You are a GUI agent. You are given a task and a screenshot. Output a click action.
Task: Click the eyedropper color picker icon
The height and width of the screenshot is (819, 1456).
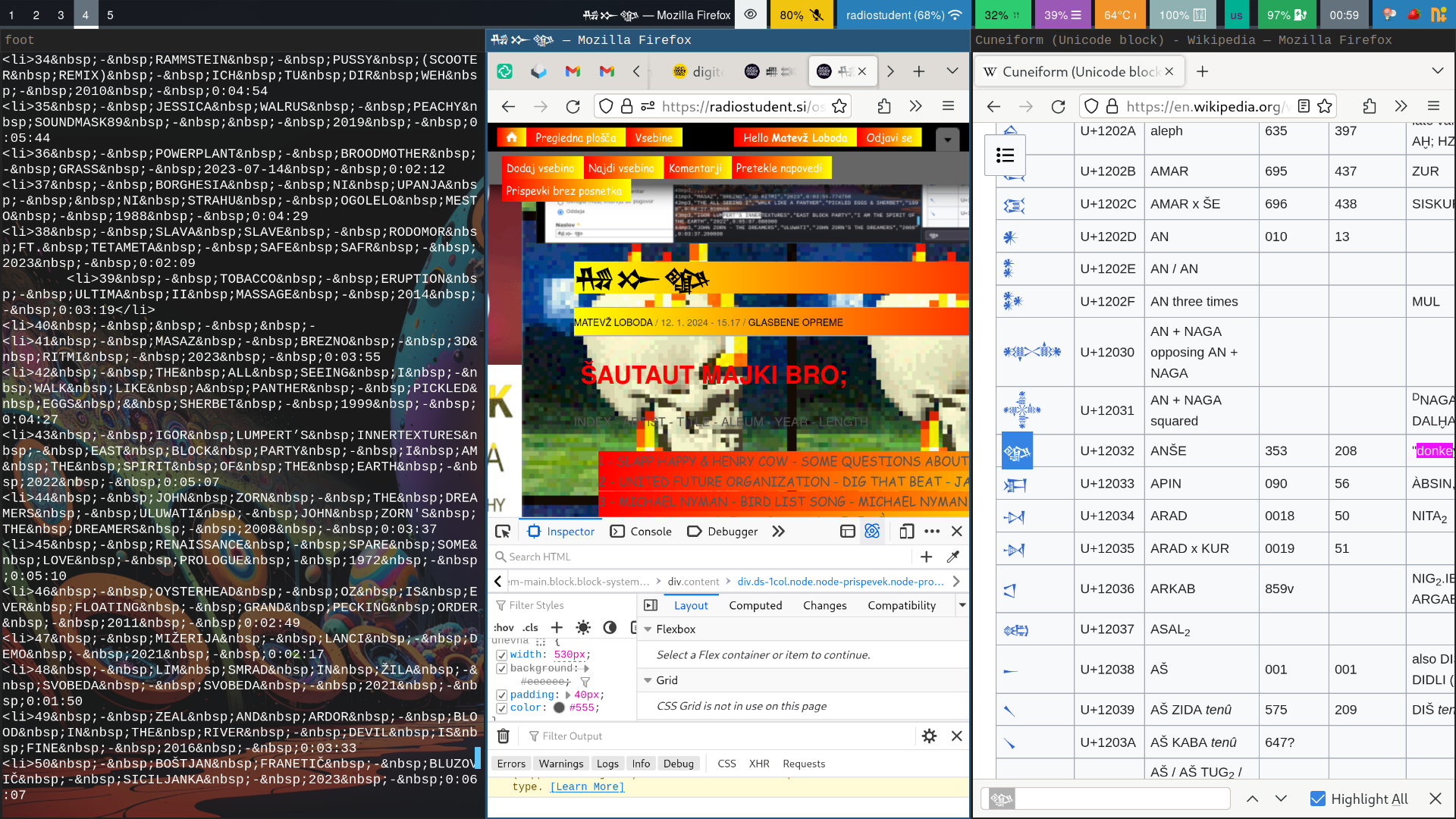(953, 557)
